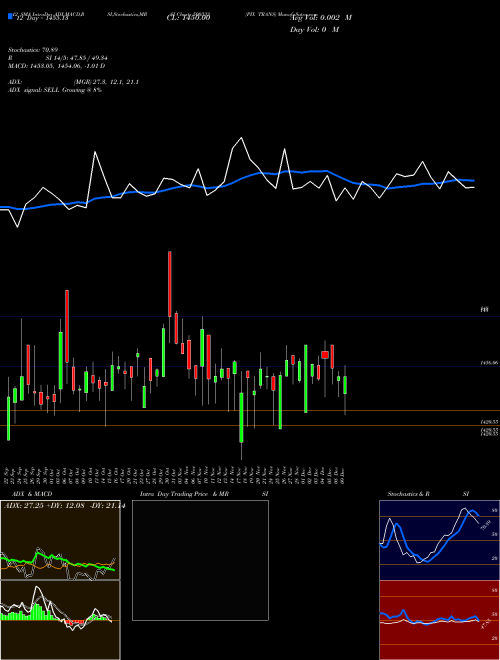Open the red RSI mini chart

tap(439, 620)
